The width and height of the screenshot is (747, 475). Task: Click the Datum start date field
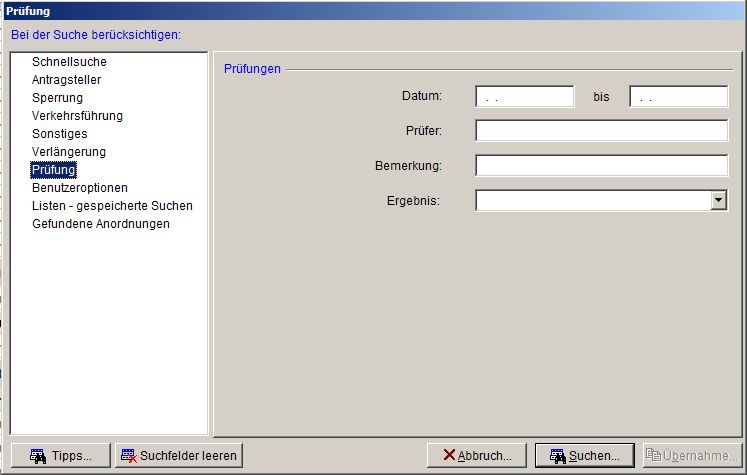click(525, 97)
